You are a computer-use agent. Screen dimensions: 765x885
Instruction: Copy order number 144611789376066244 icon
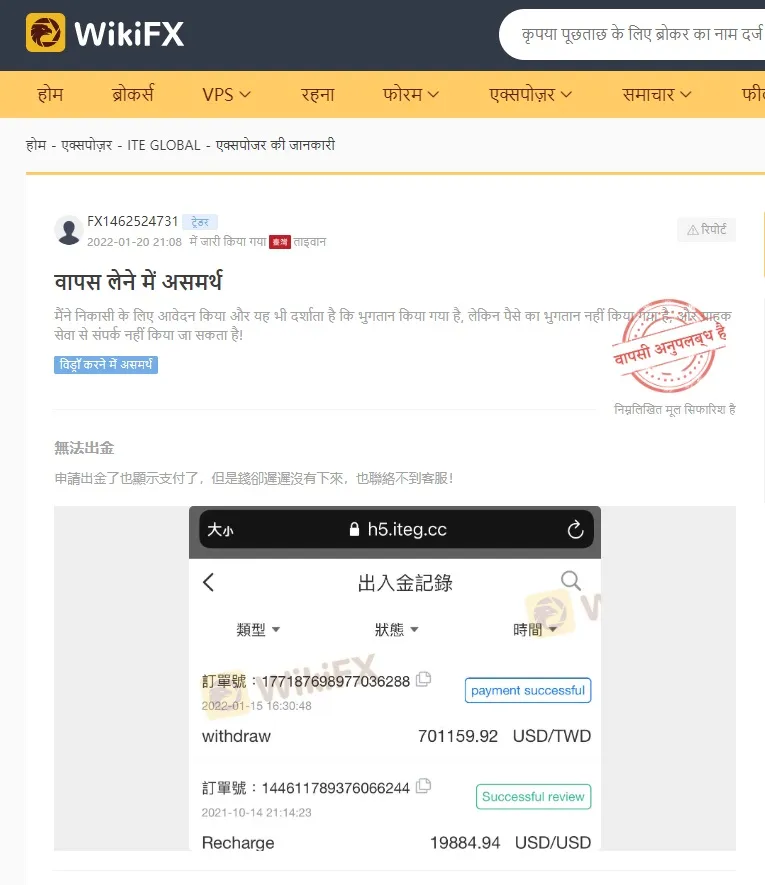(x=423, y=786)
